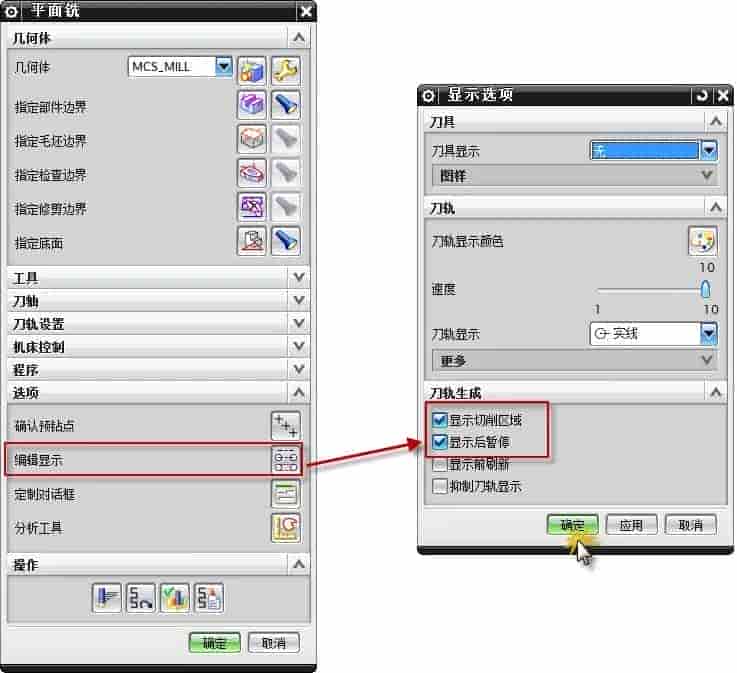The image size is (737, 673).
Task: Open the MCS_MILL geometry dropdown
Action: (224, 66)
